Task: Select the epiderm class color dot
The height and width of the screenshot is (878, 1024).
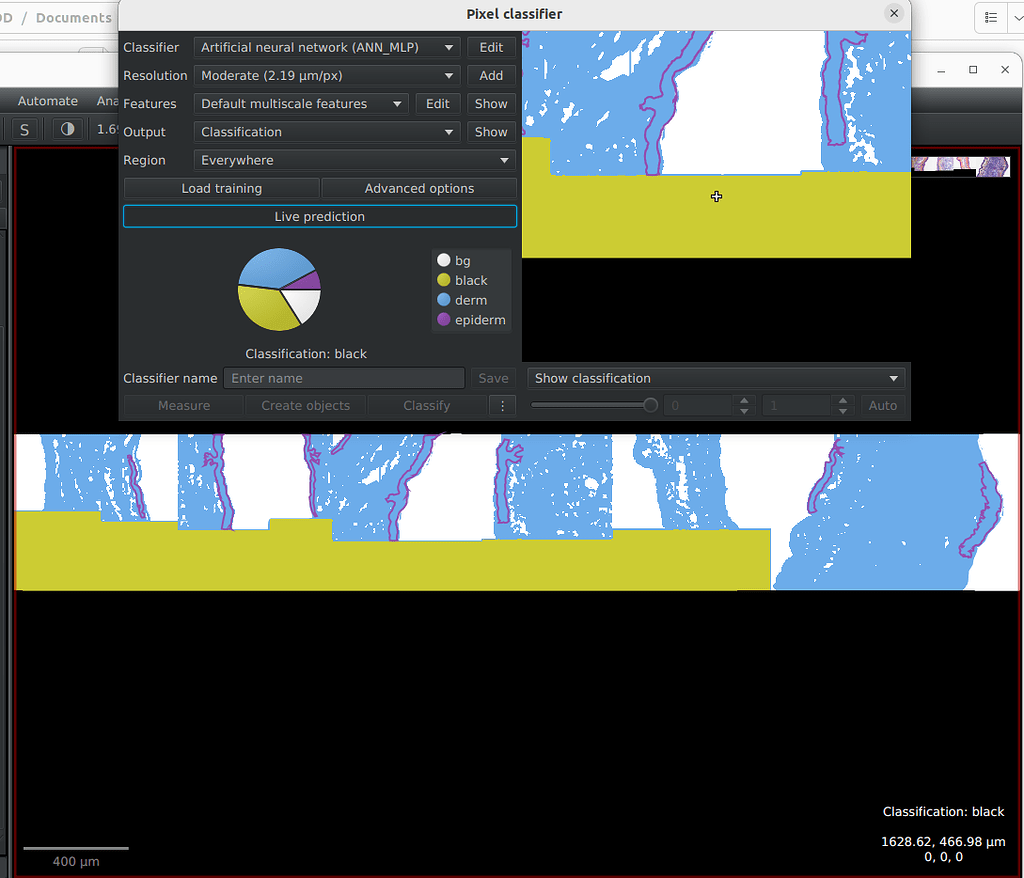Action: coord(442,320)
